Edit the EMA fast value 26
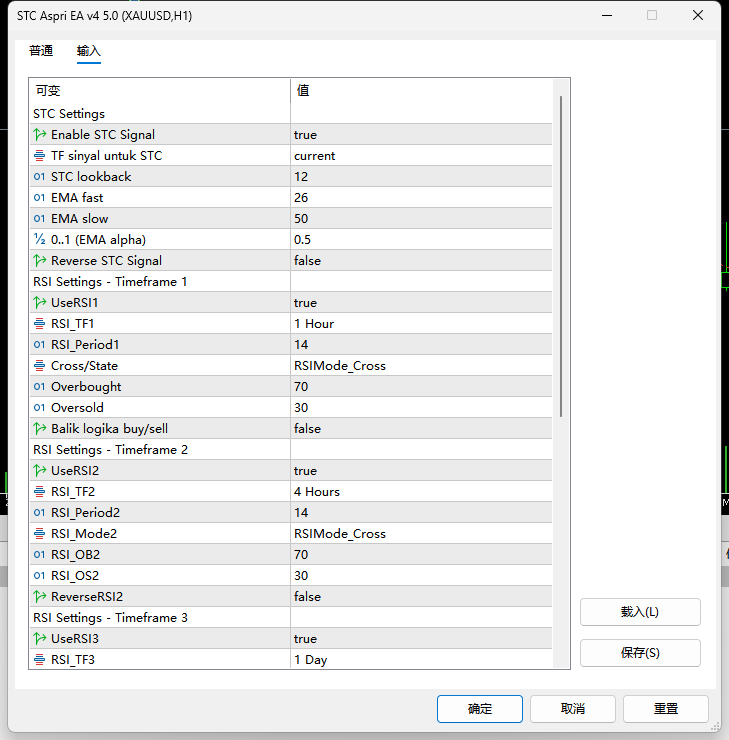 tap(421, 198)
